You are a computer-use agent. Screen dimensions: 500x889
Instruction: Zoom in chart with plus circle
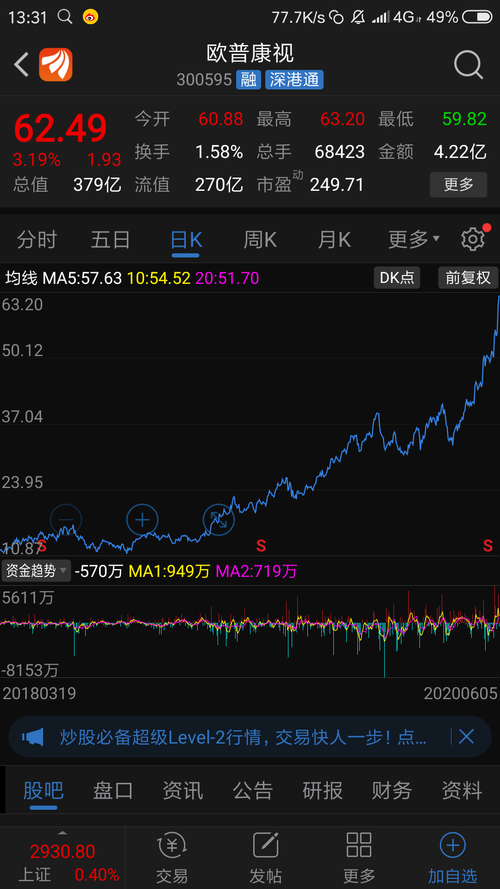pos(142,519)
